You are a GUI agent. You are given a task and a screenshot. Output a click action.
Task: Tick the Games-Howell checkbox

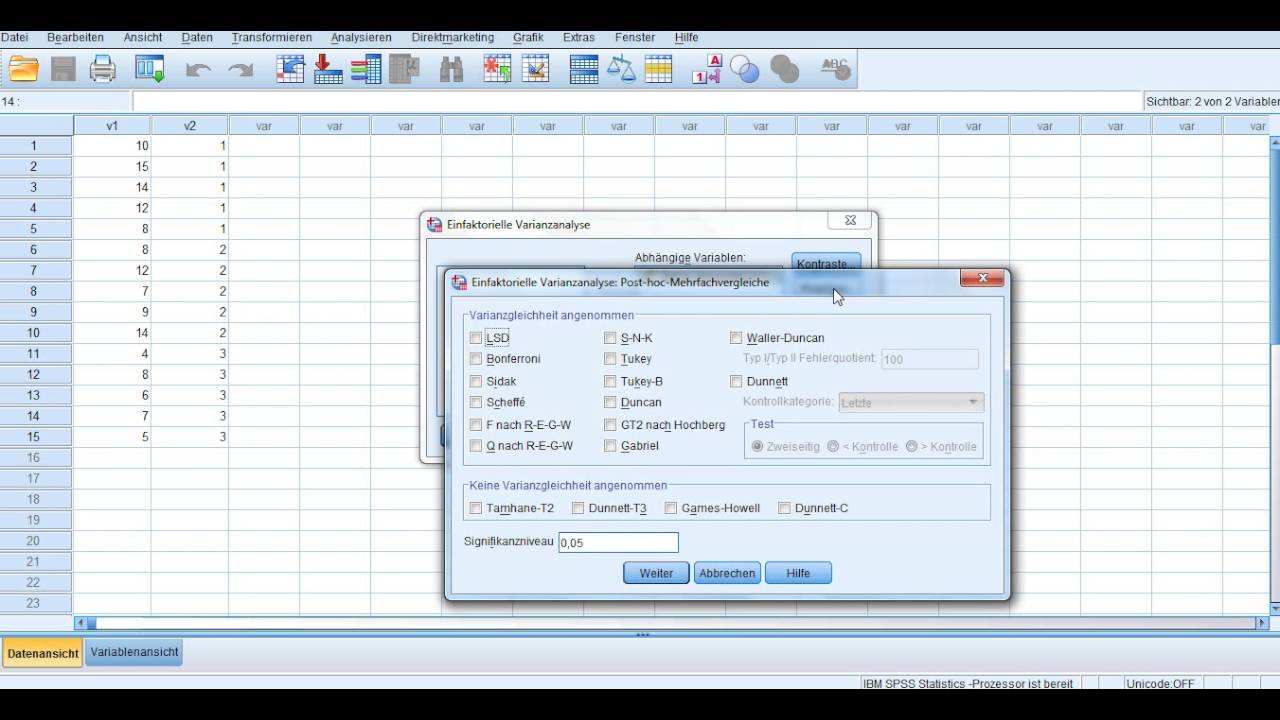point(671,508)
